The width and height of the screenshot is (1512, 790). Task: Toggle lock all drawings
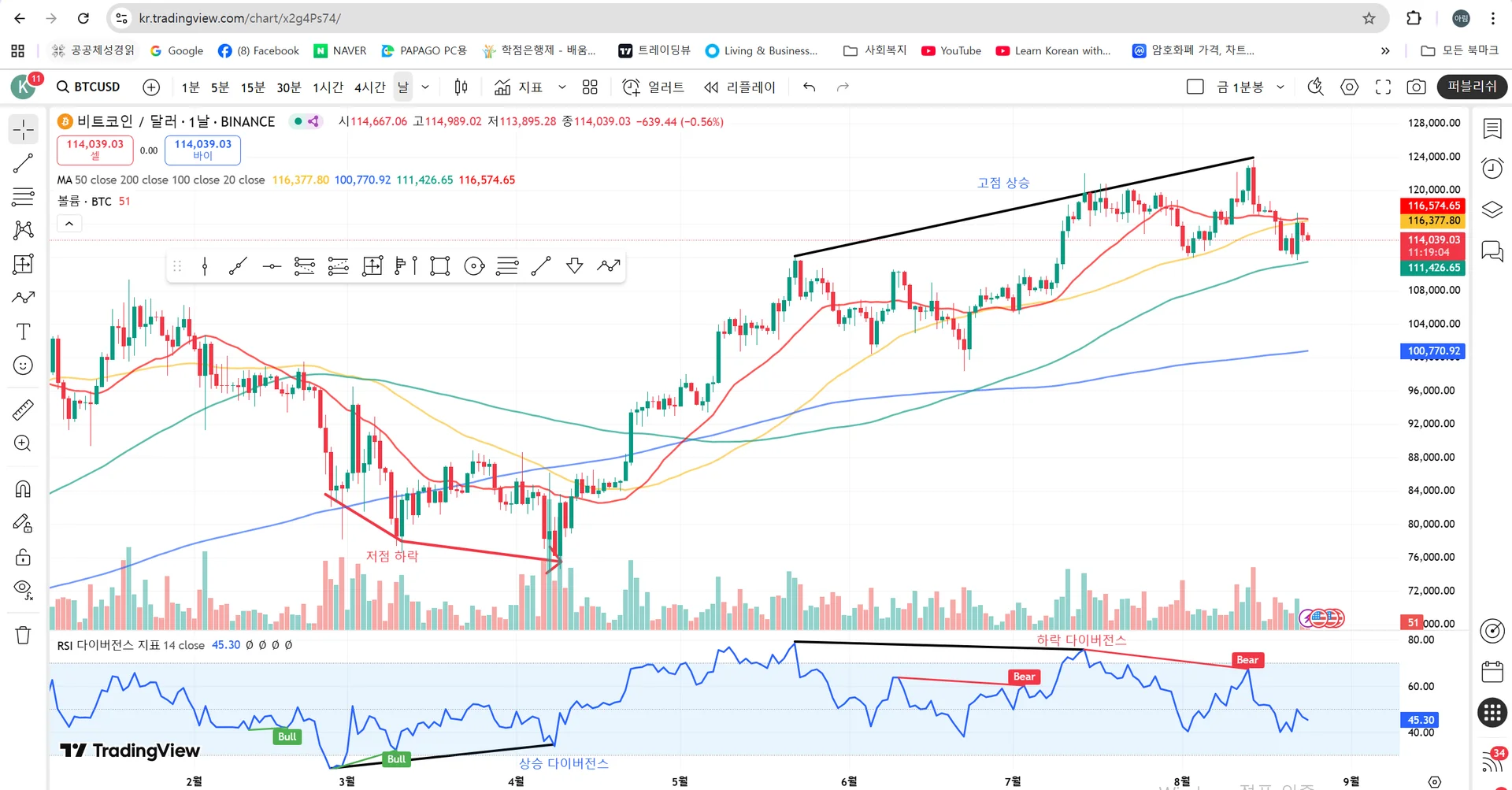click(x=23, y=557)
